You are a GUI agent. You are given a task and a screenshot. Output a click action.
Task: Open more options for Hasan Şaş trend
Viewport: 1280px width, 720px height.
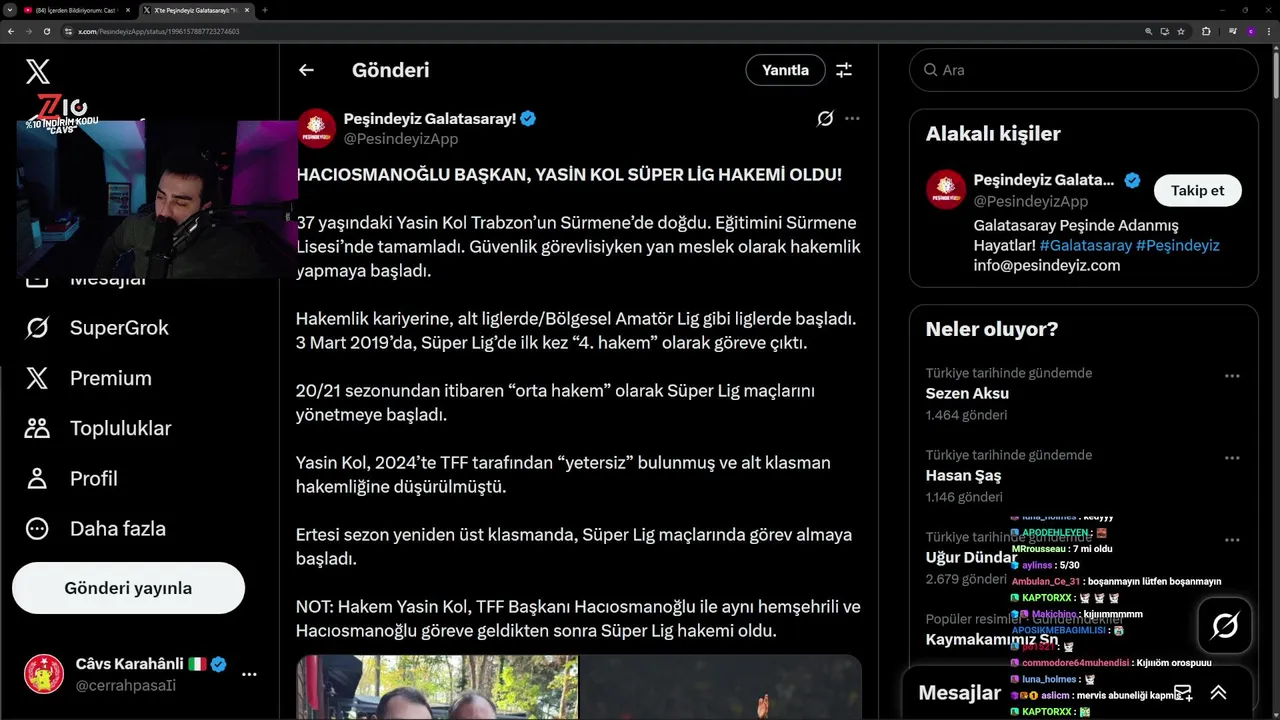pos(1232,458)
